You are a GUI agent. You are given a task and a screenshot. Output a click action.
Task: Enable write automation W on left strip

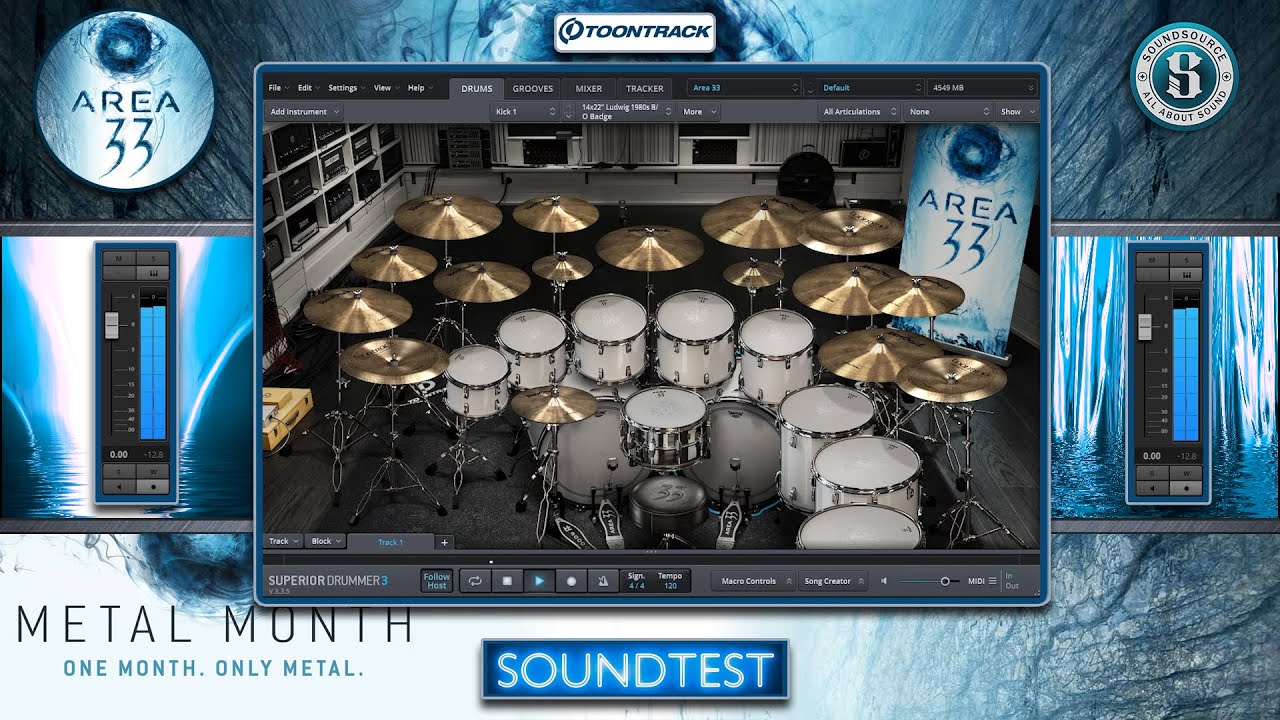[x=153, y=471]
